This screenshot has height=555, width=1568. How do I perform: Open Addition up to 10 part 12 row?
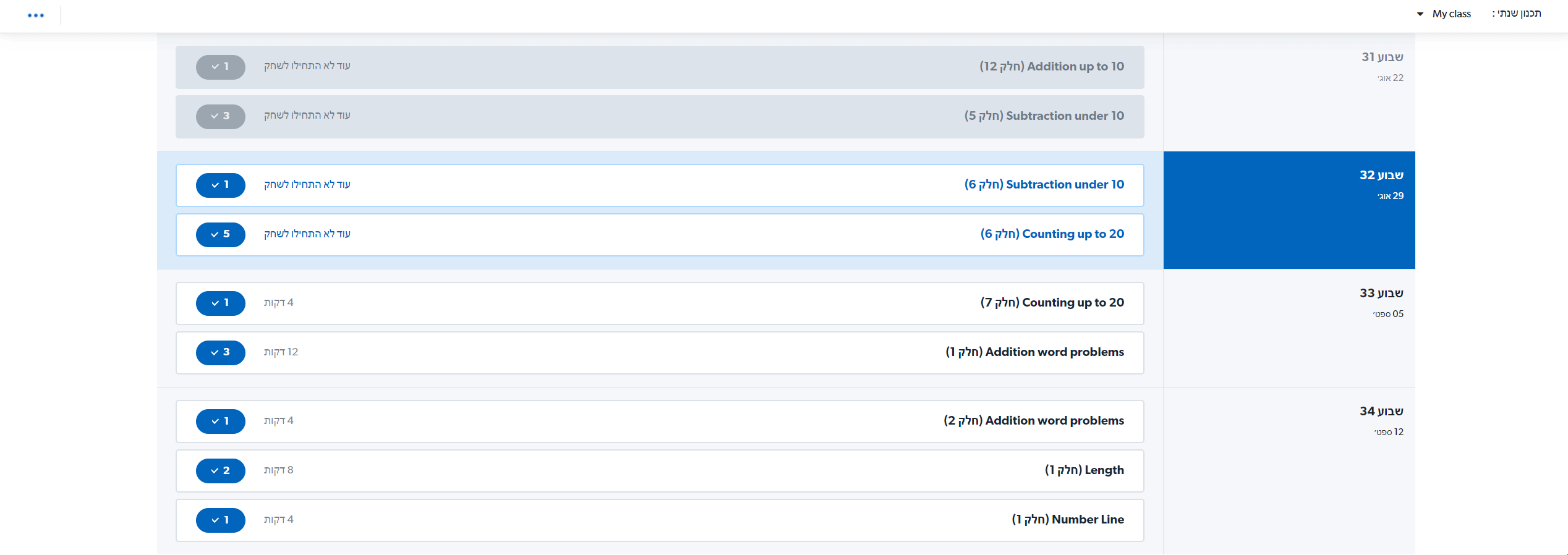click(660, 67)
